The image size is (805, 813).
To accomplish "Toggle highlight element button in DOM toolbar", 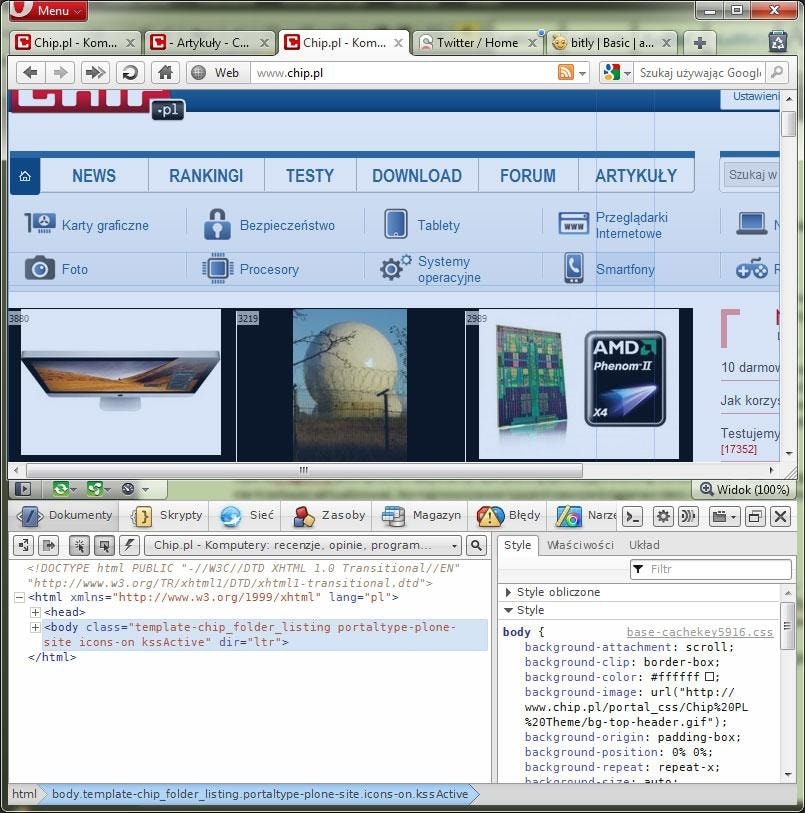I will point(104,545).
